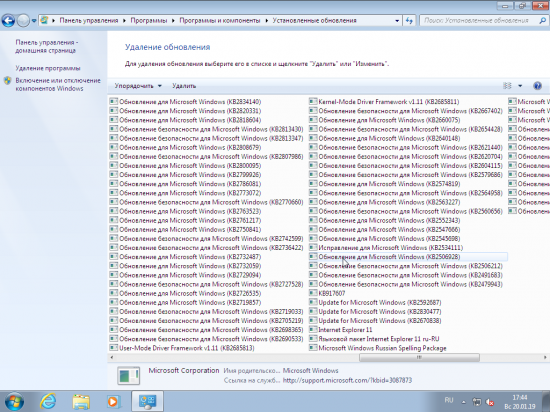Expand the address bar history dropdown
This screenshot has width=550, height=412.
397,21
